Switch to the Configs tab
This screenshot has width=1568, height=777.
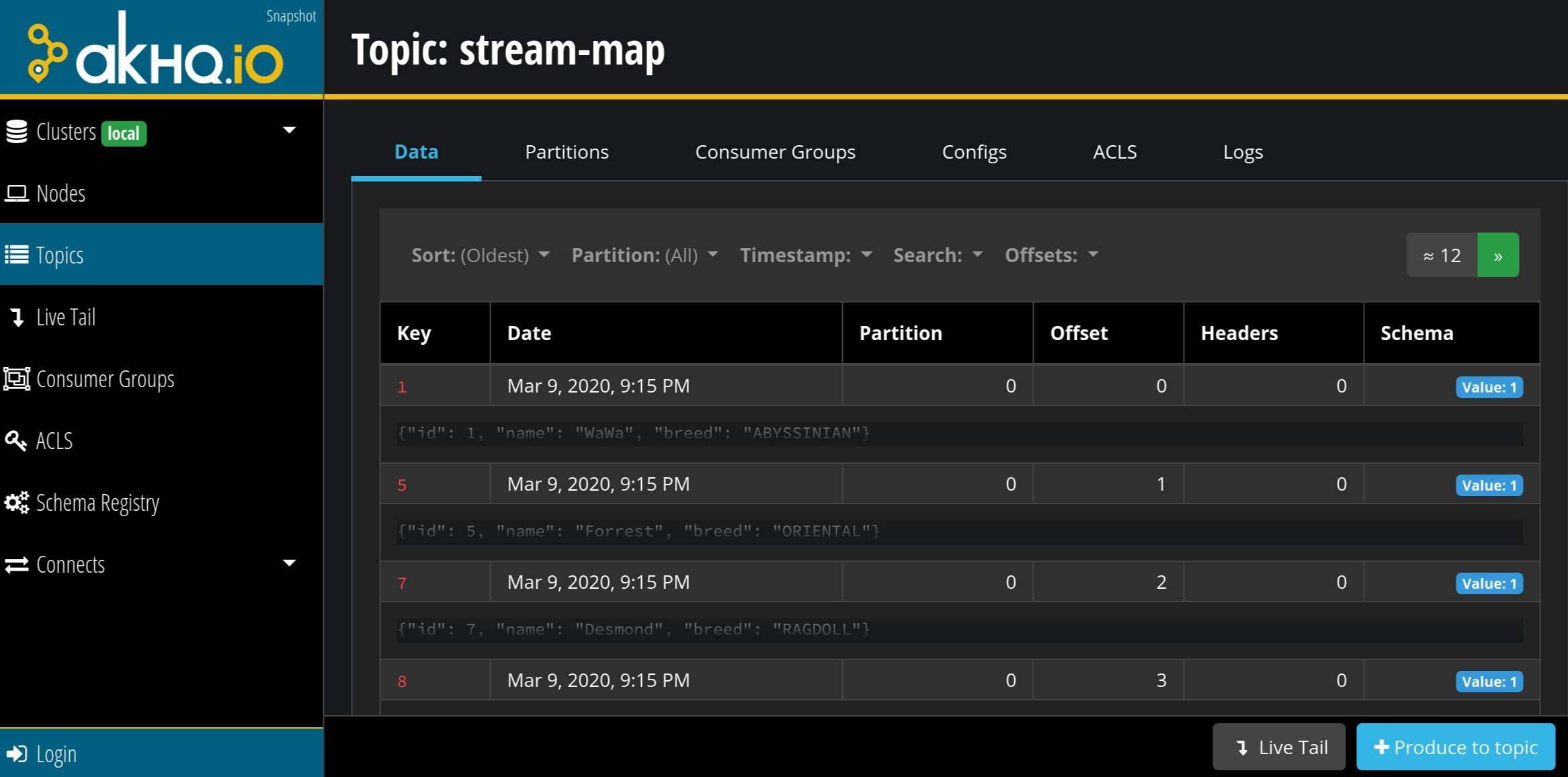[x=974, y=152]
